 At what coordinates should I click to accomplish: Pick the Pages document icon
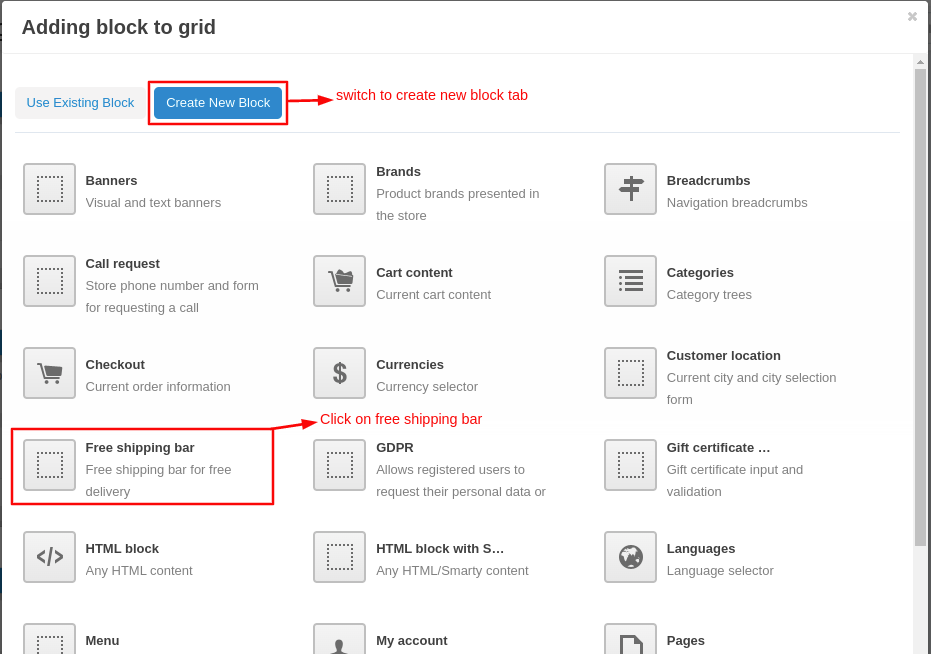click(631, 639)
